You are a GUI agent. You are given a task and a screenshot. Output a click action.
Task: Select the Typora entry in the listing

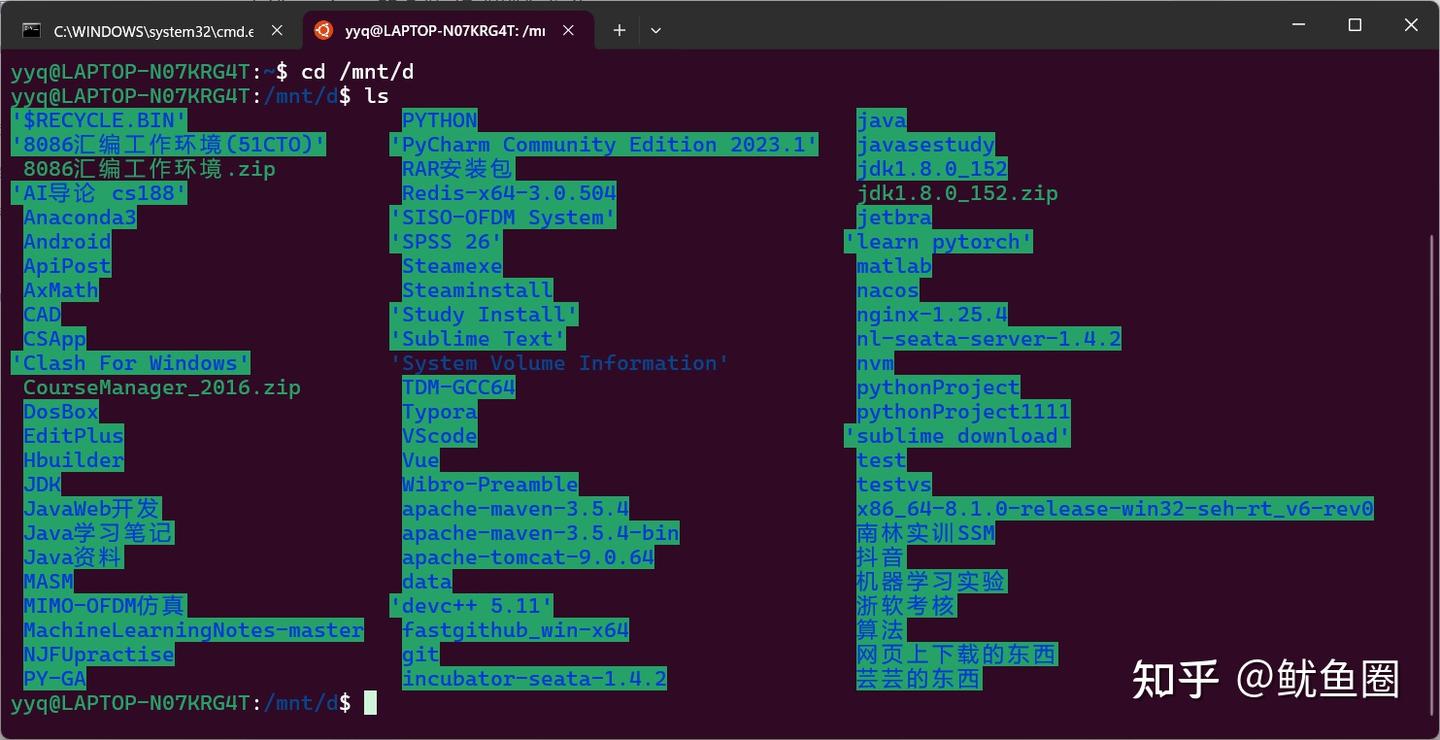(439, 411)
